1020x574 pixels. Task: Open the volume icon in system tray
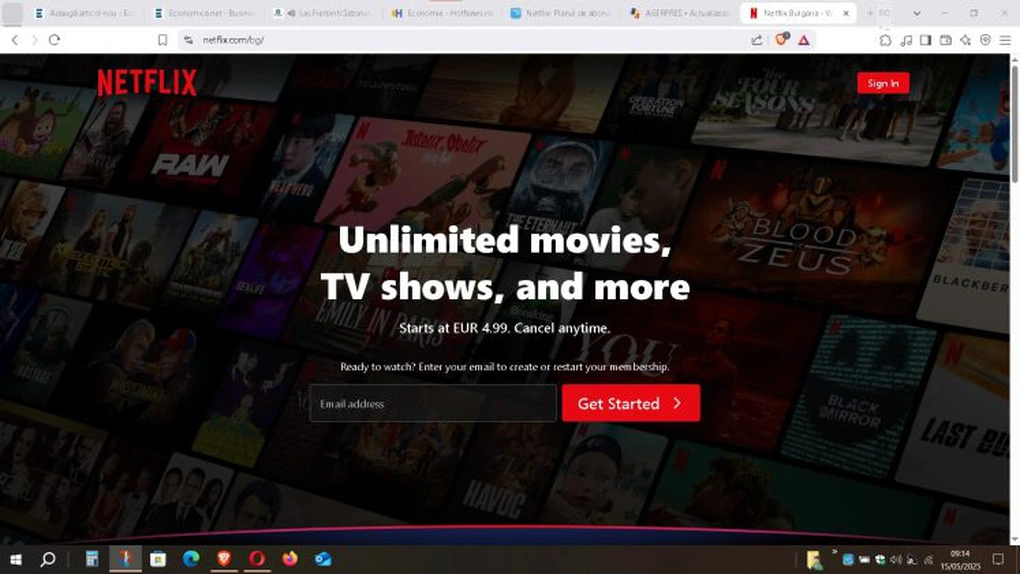[x=896, y=560]
